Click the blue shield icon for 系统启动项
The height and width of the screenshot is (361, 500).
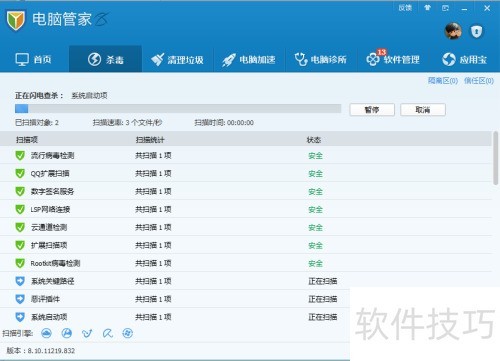(20, 317)
